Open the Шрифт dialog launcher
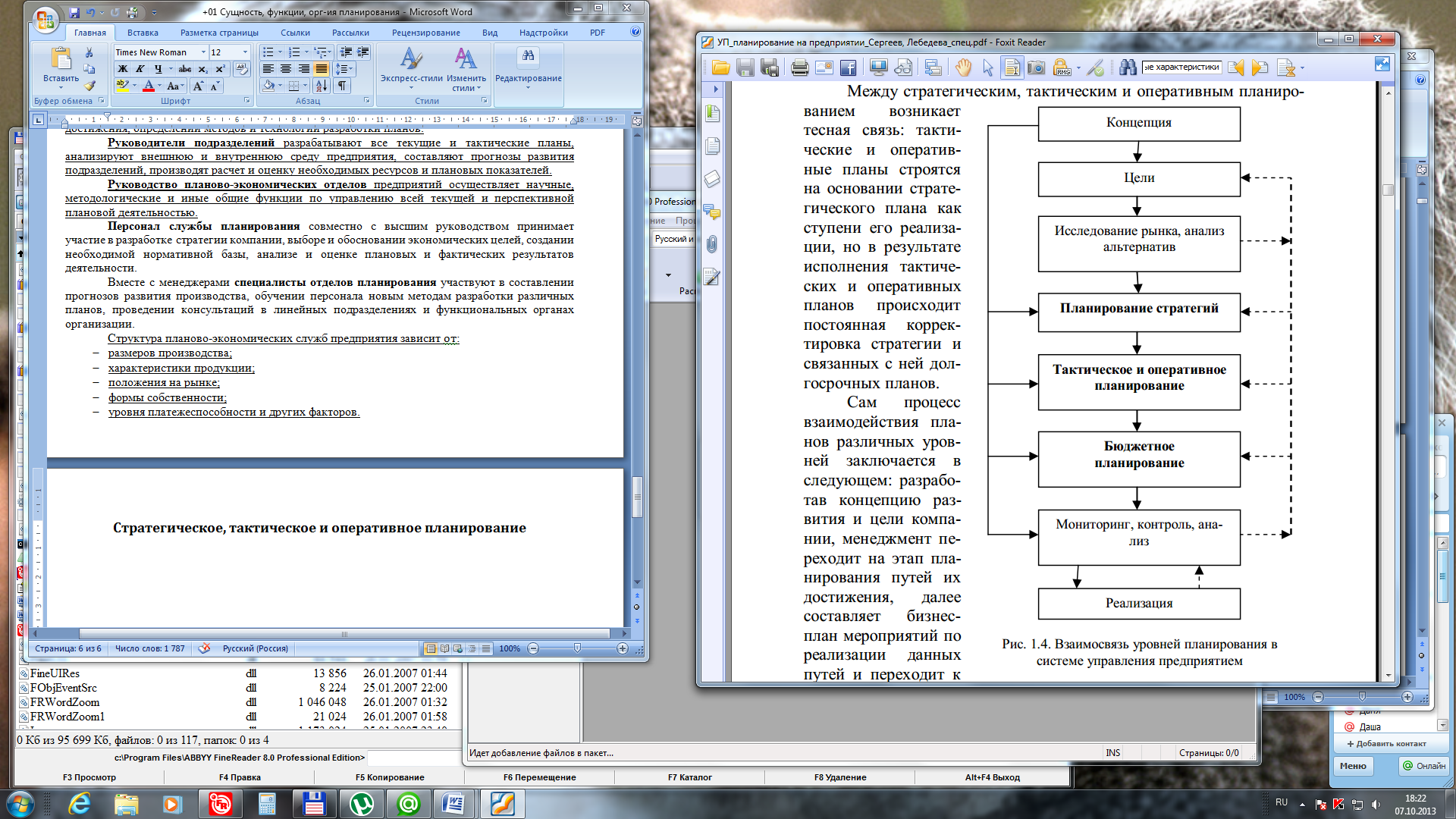The width and height of the screenshot is (1456, 819). [247, 100]
